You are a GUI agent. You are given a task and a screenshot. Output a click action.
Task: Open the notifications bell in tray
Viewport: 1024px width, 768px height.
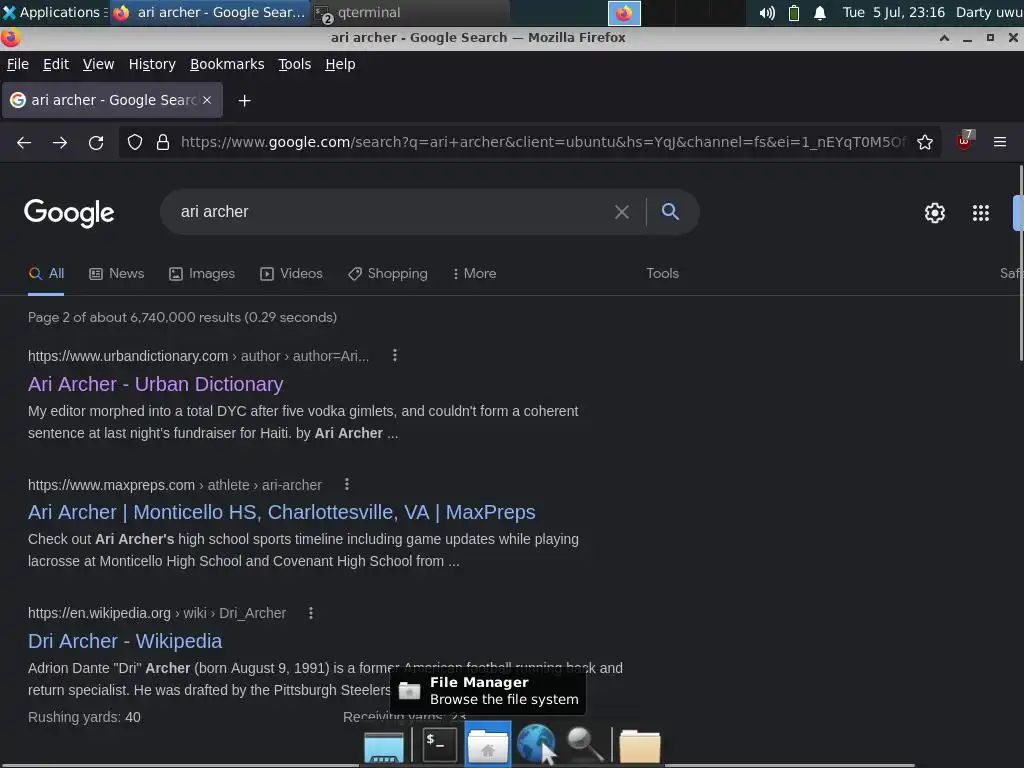tap(820, 12)
